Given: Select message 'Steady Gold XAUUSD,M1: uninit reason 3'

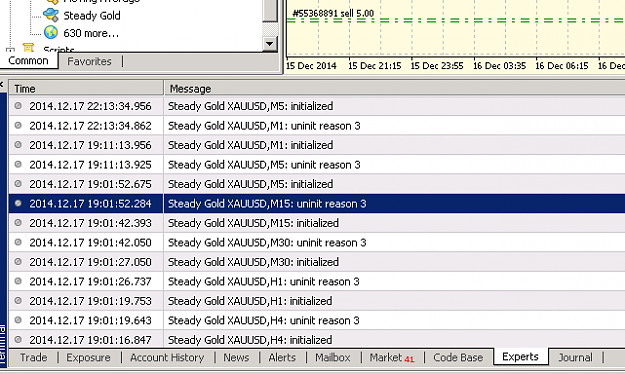Looking at the screenshot, I should [x=264, y=126].
